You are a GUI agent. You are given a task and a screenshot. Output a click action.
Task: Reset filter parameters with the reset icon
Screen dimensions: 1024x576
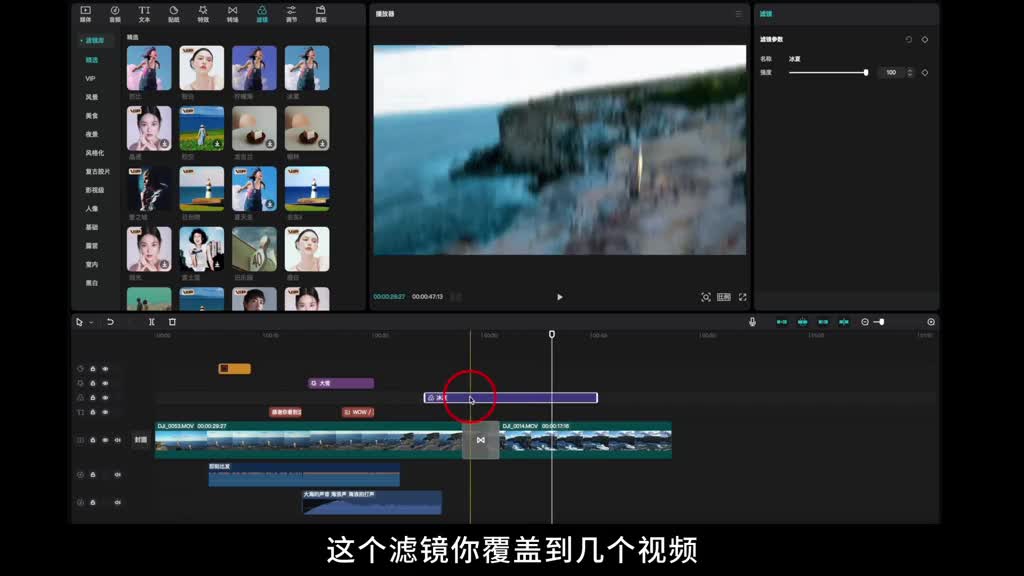(x=908, y=39)
